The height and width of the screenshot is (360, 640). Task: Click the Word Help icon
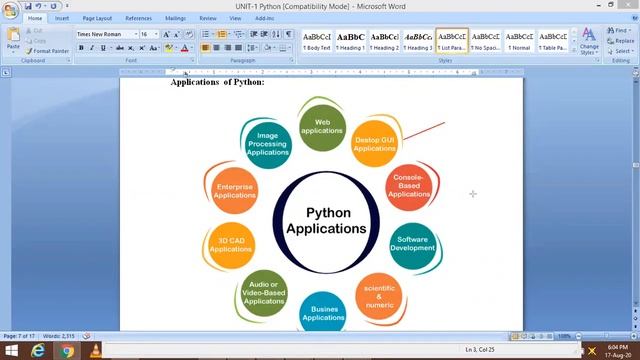[635, 18]
